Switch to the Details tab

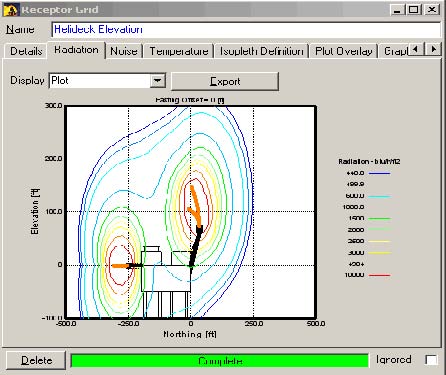(25, 51)
